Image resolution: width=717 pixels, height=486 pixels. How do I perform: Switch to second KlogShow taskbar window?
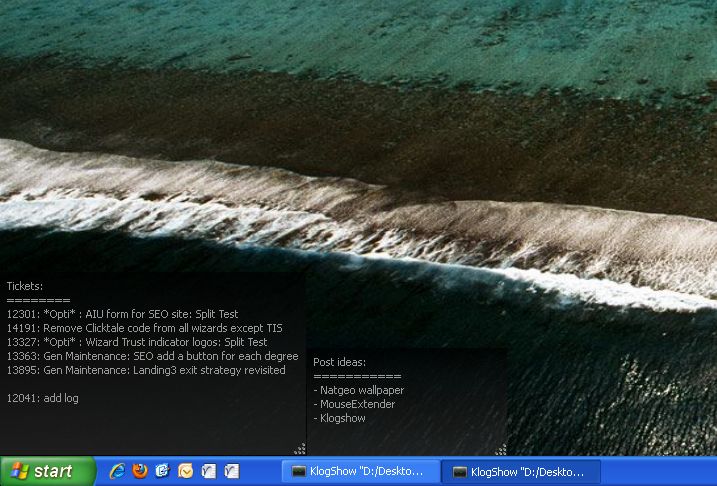click(x=521, y=472)
